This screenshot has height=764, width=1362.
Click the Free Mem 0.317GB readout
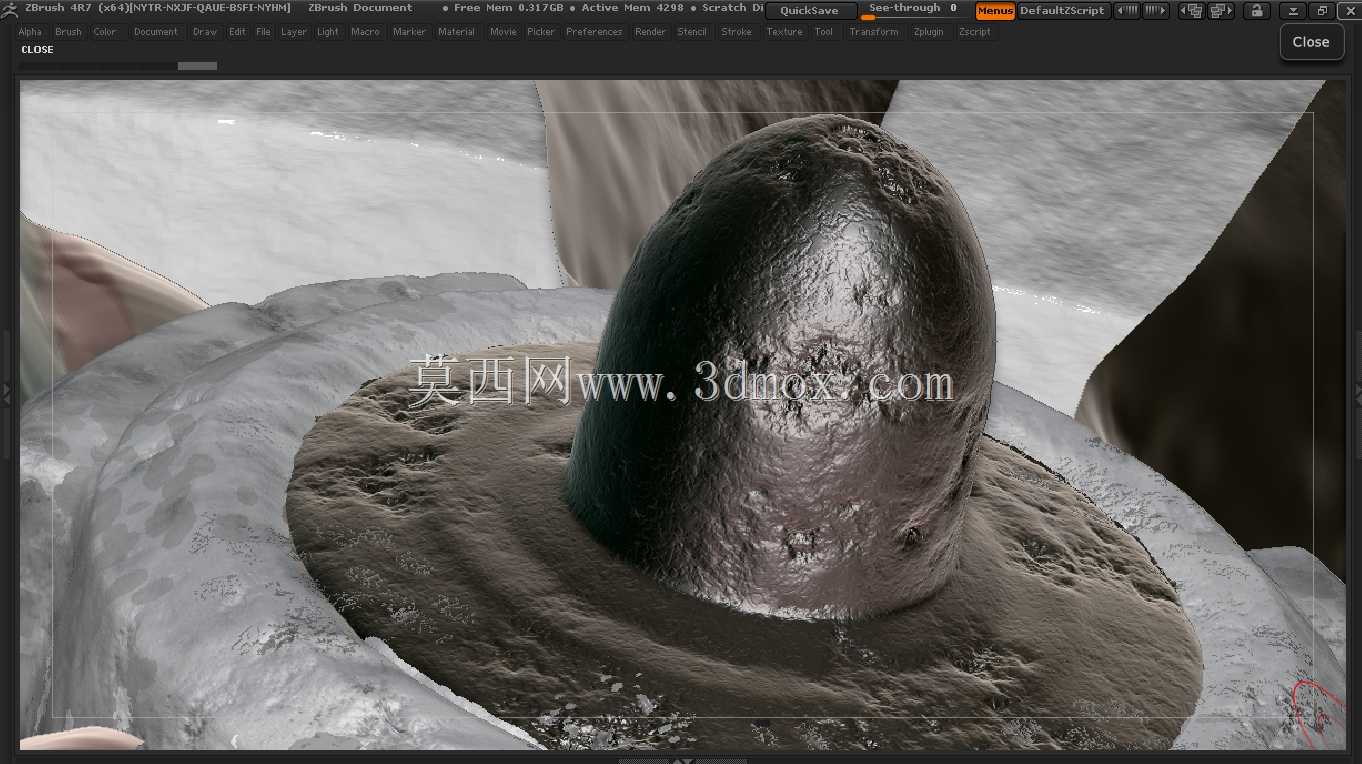509,8
